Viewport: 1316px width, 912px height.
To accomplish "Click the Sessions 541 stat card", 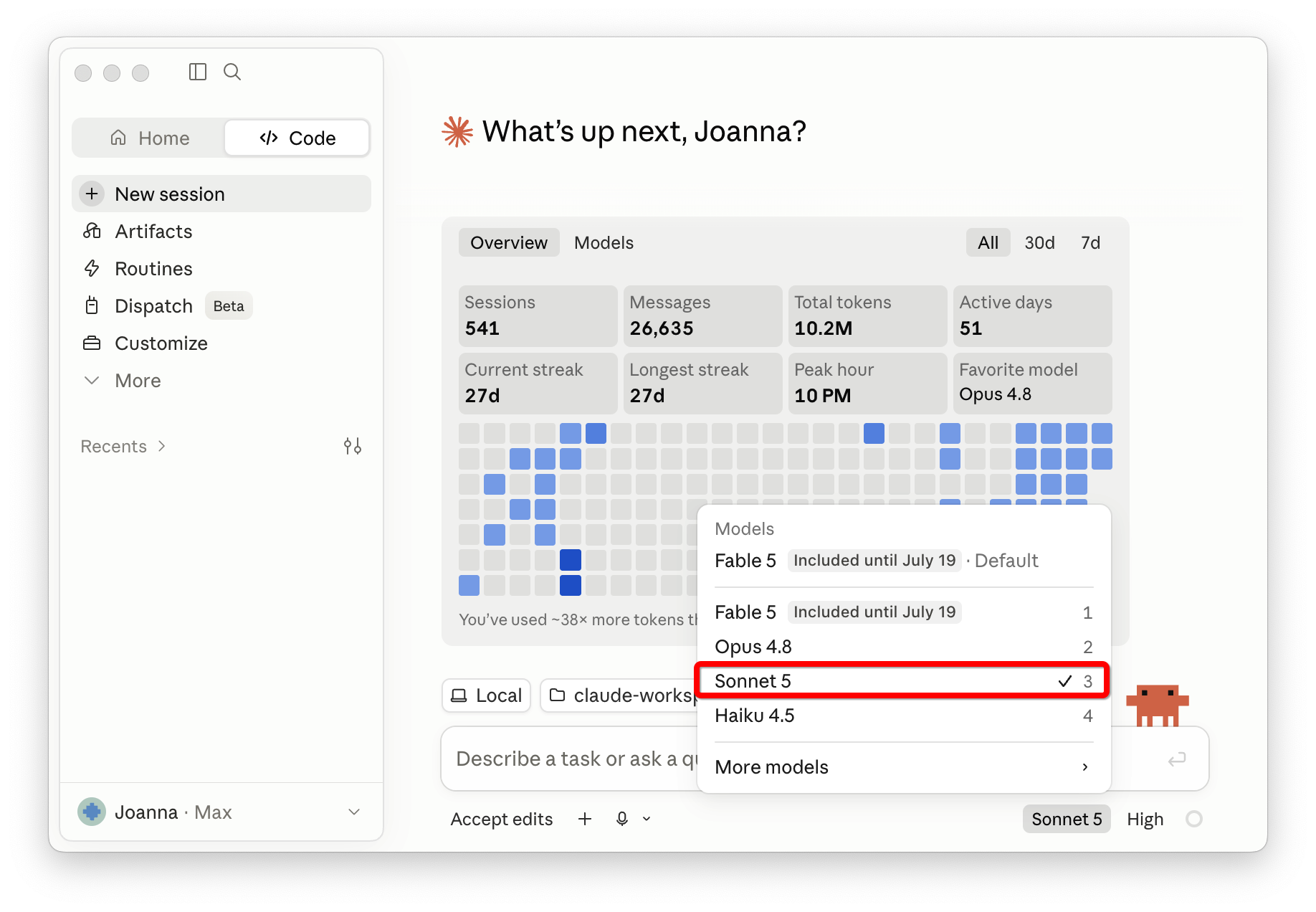I will 538,315.
